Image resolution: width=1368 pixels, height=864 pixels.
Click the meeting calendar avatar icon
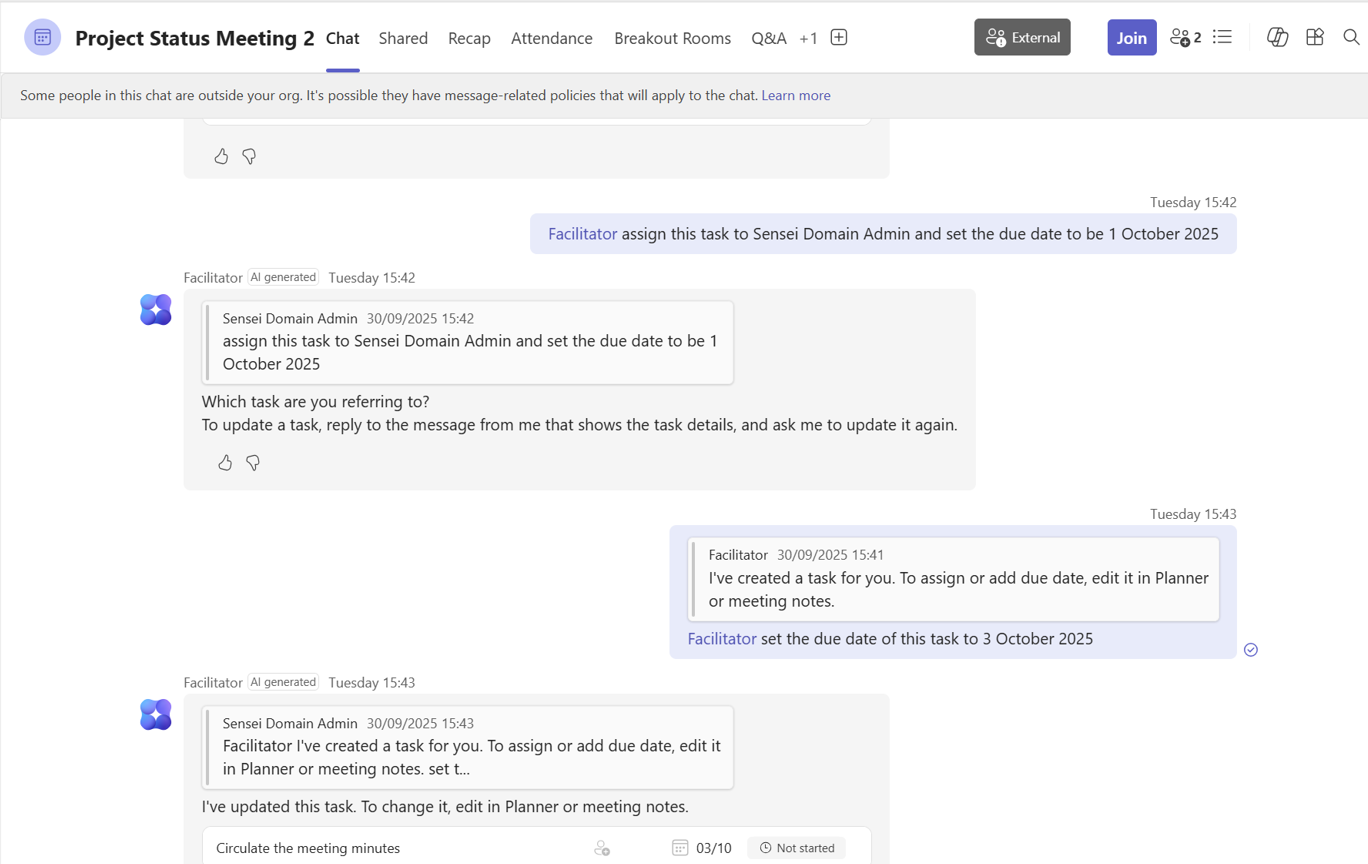click(42, 38)
